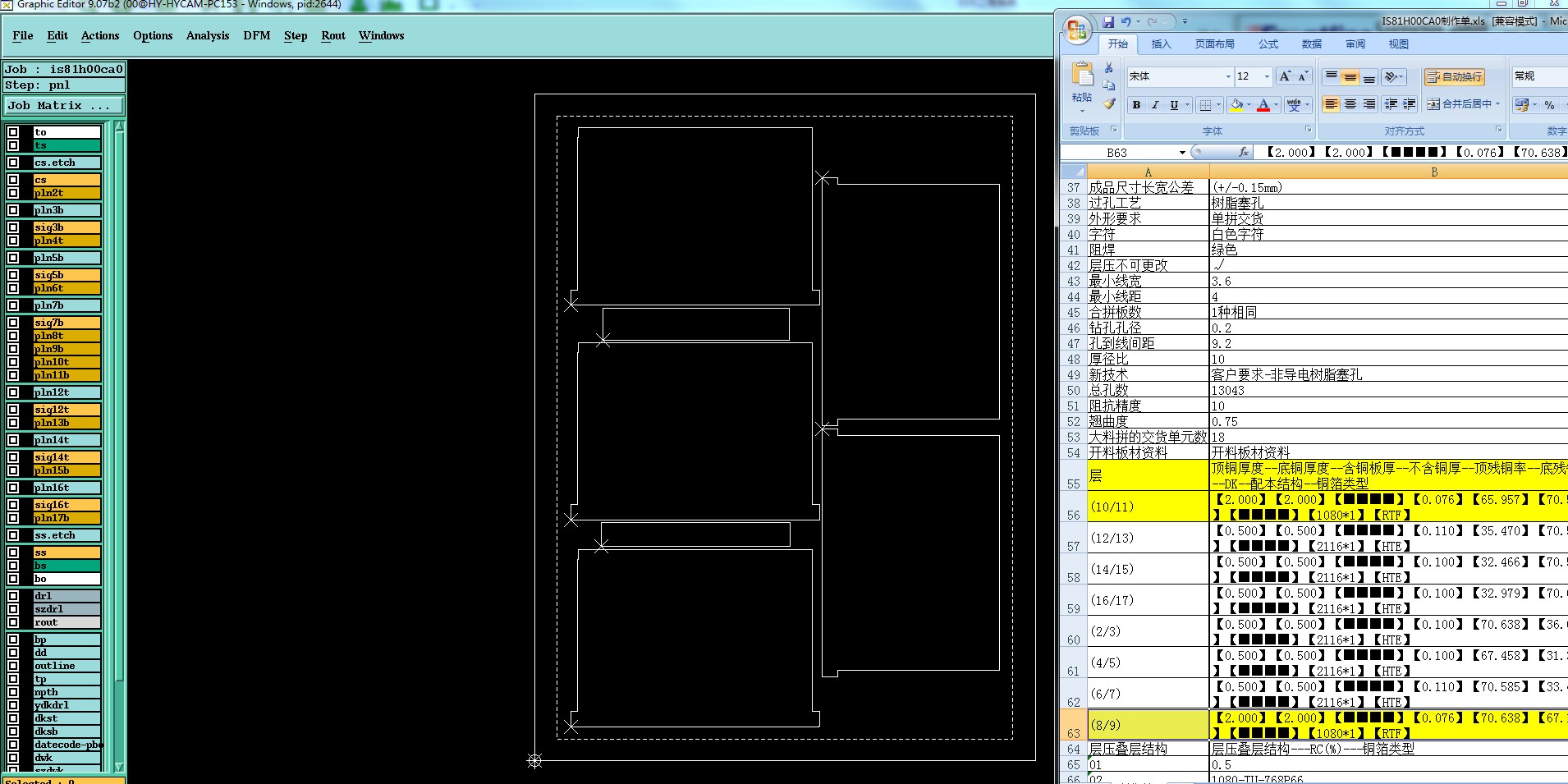Click the Cut scissors icon in Excel
The width and height of the screenshot is (1568, 784).
pos(1108,68)
